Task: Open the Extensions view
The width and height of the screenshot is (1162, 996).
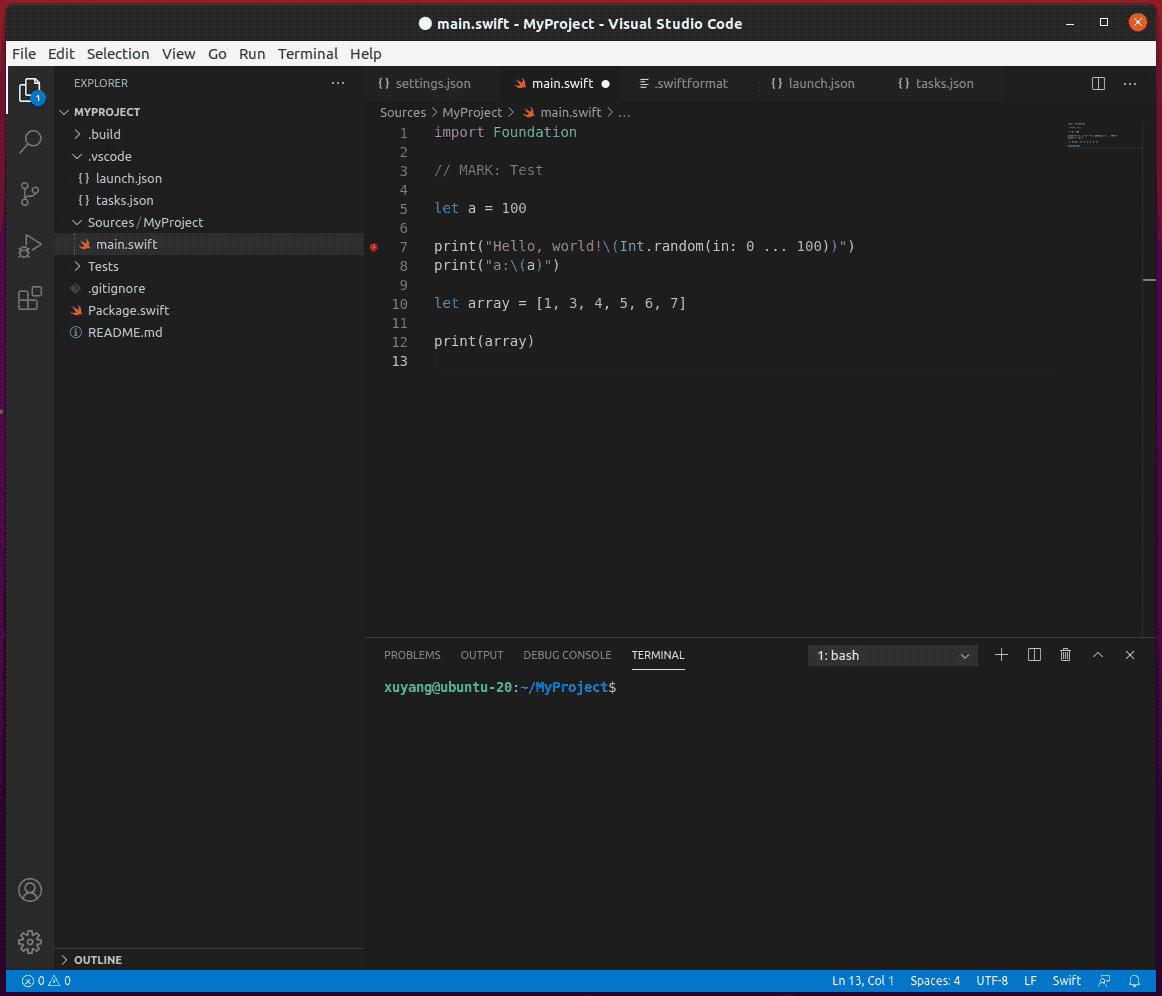Action: click(x=30, y=298)
